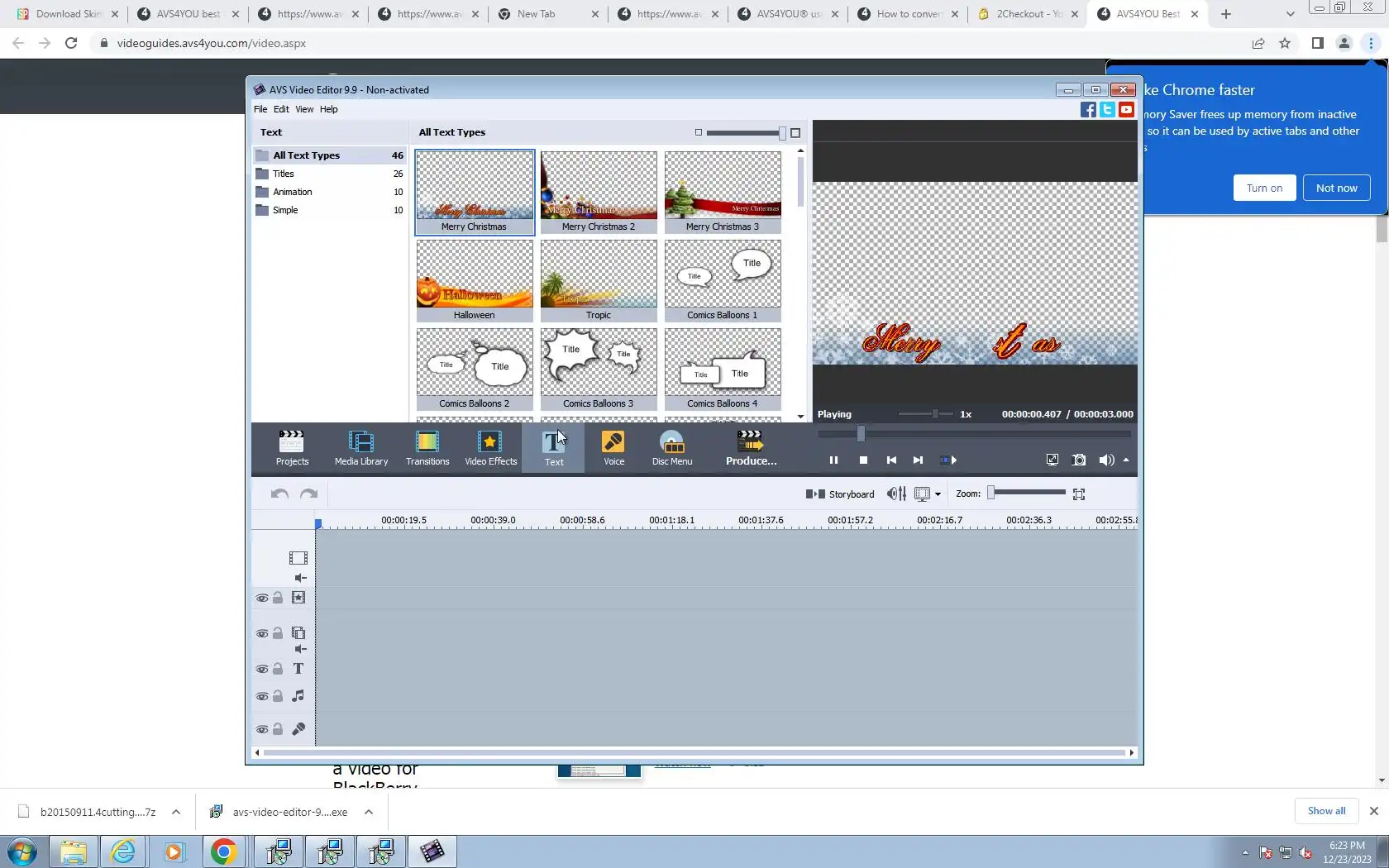Screen dimensions: 1389x868
Task: Click the Redo arrow
Action: coord(308,494)
